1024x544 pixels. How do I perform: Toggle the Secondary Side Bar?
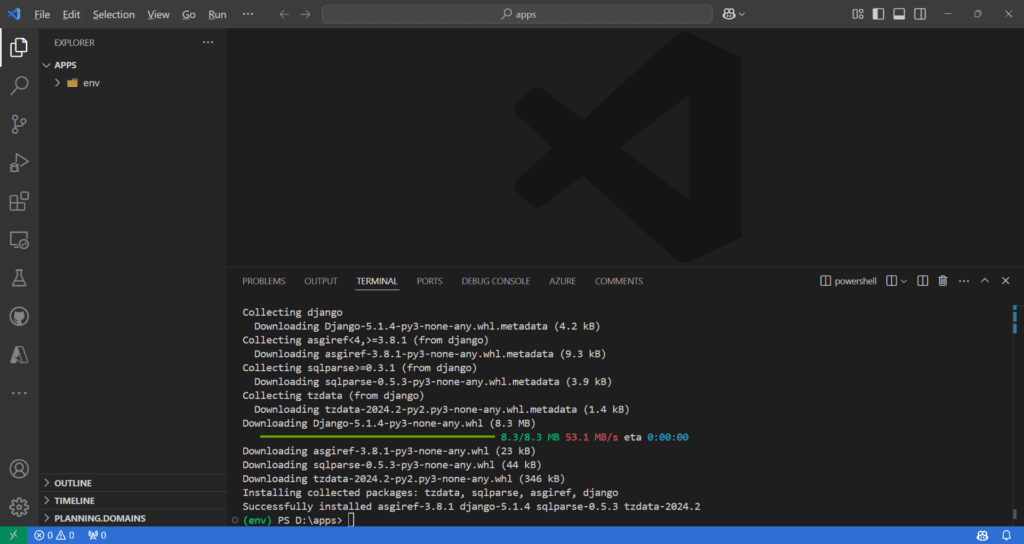click(x=920, y=14)
